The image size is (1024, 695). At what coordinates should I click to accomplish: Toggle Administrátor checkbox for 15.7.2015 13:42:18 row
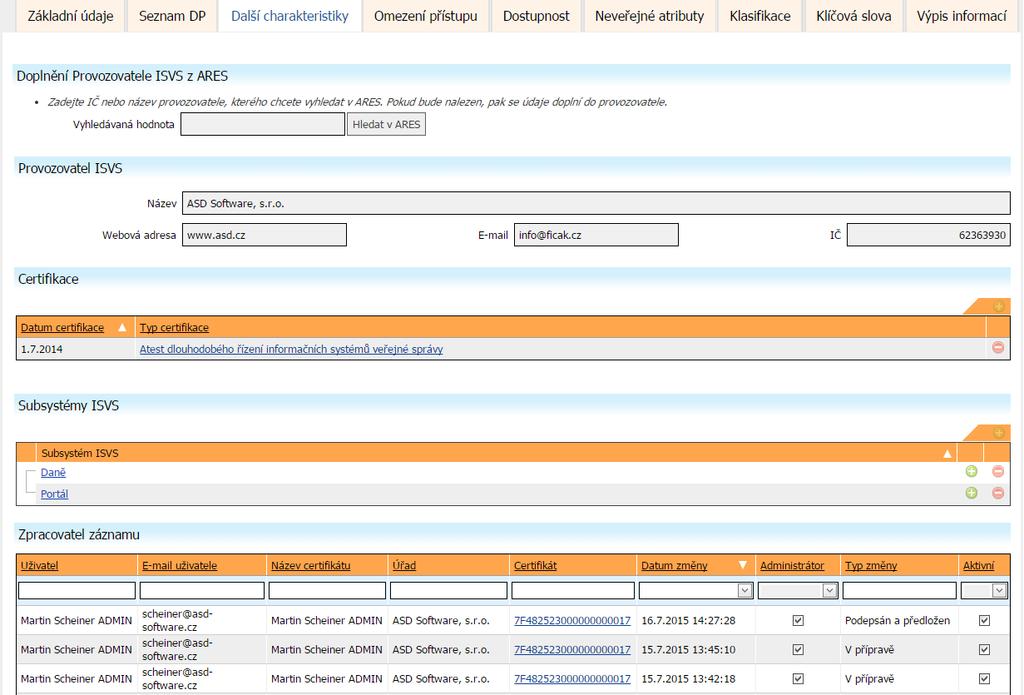pyautogui.click(x=798, y=679)
